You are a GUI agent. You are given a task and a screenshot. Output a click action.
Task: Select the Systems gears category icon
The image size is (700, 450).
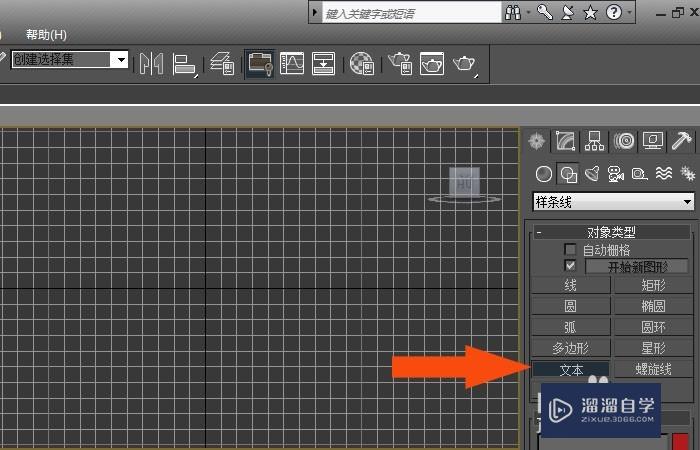(688, 173)
